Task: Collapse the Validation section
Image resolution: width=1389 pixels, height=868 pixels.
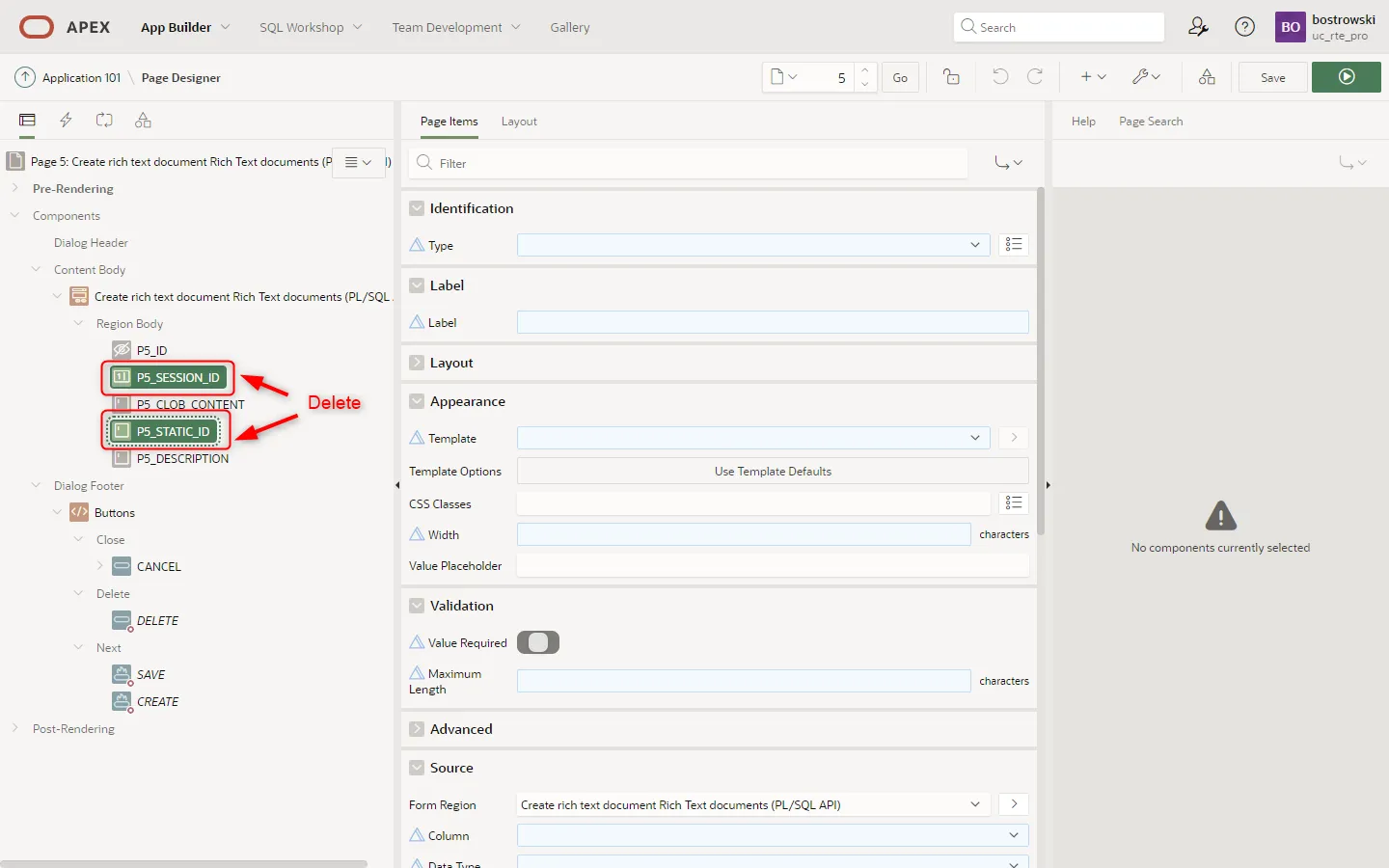Action: pos(417,606)
